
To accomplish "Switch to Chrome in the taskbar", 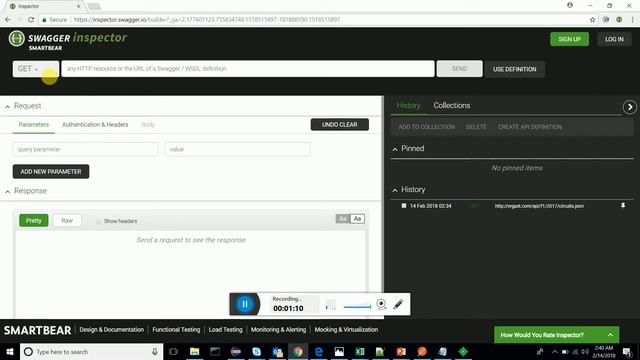I will [x=298, y=351].
